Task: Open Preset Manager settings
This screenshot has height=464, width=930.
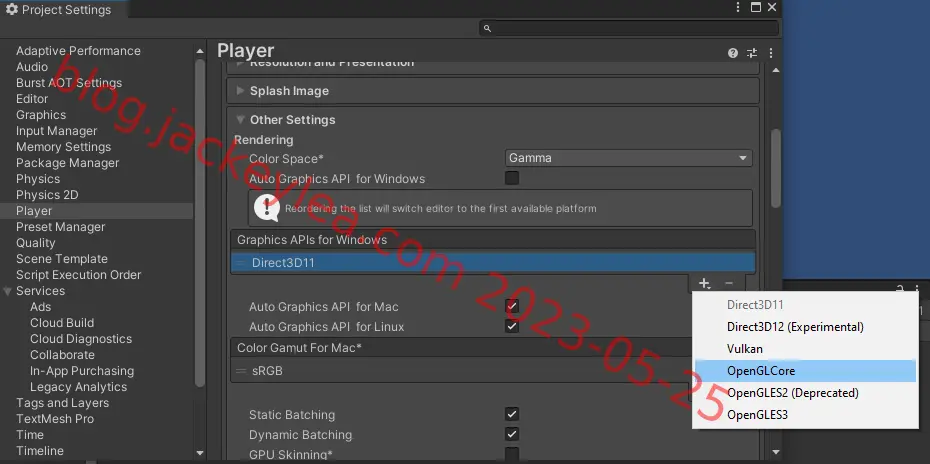Action: [x=60, y=227]
